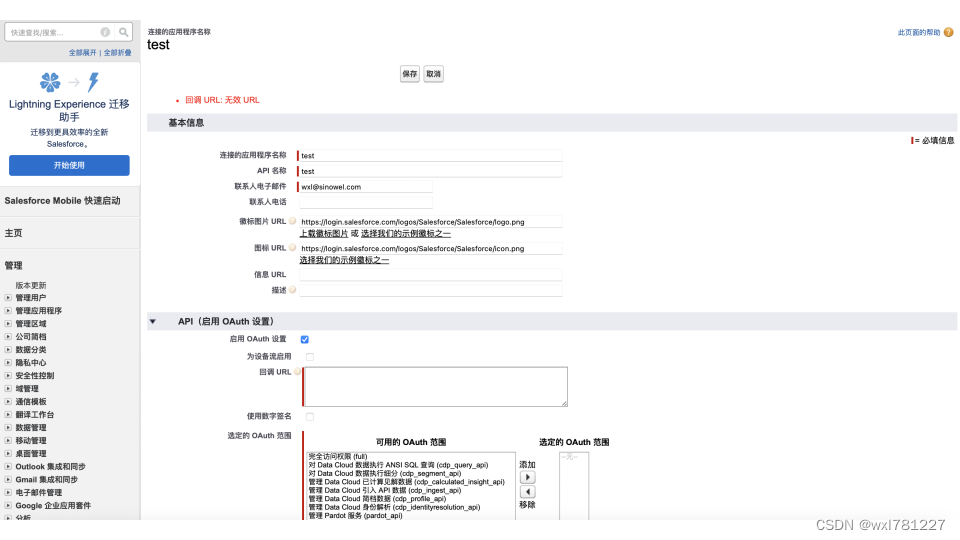Click the 上载徽标图片 link

tap(323, 234)
